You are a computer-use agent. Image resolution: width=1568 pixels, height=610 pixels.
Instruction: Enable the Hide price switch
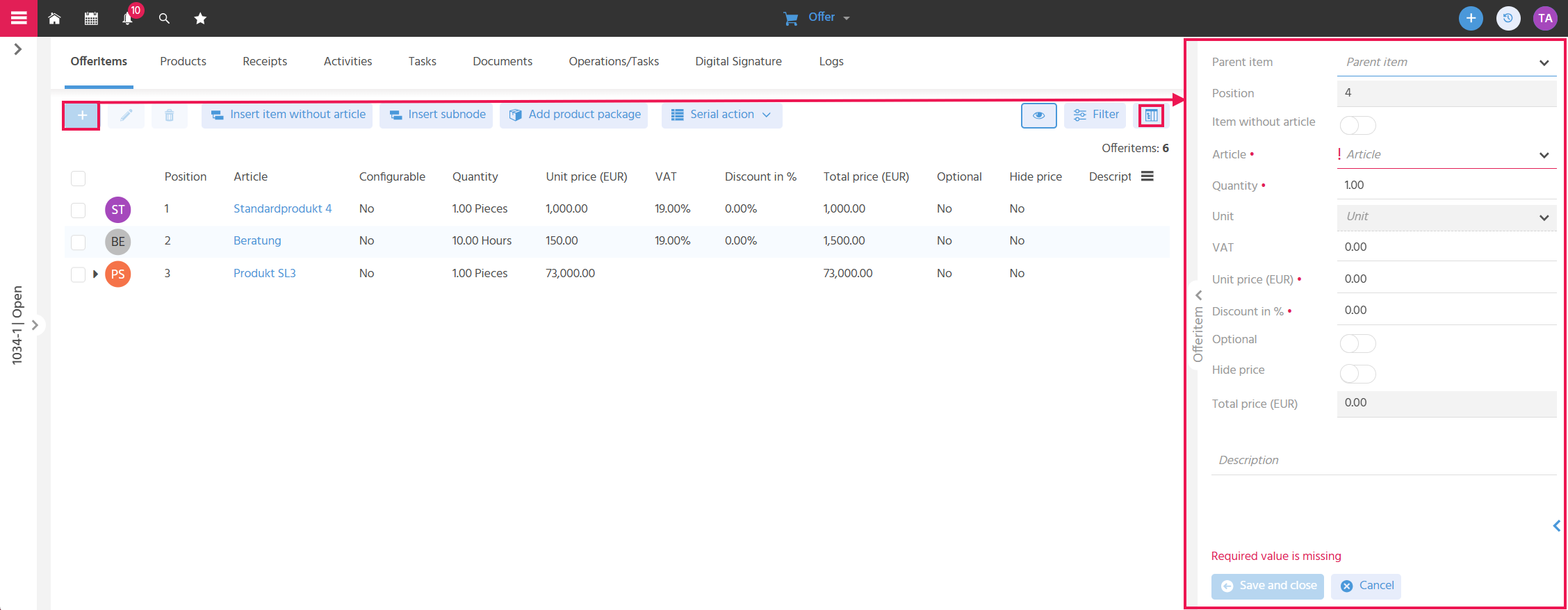point(1357,374)
